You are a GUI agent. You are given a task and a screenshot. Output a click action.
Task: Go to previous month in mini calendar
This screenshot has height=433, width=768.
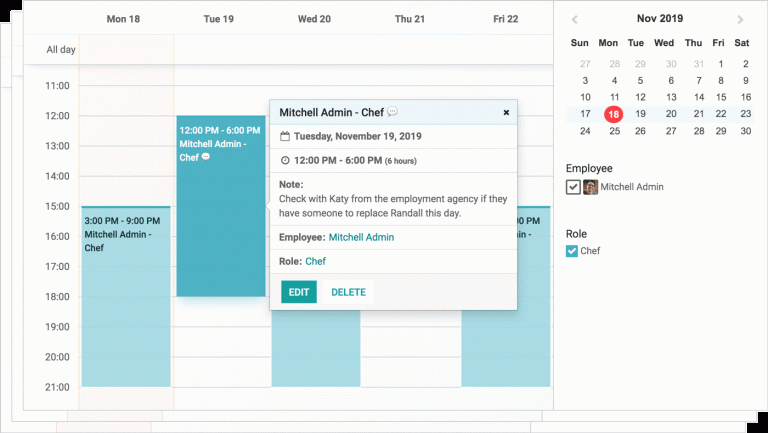pos(575,19)
